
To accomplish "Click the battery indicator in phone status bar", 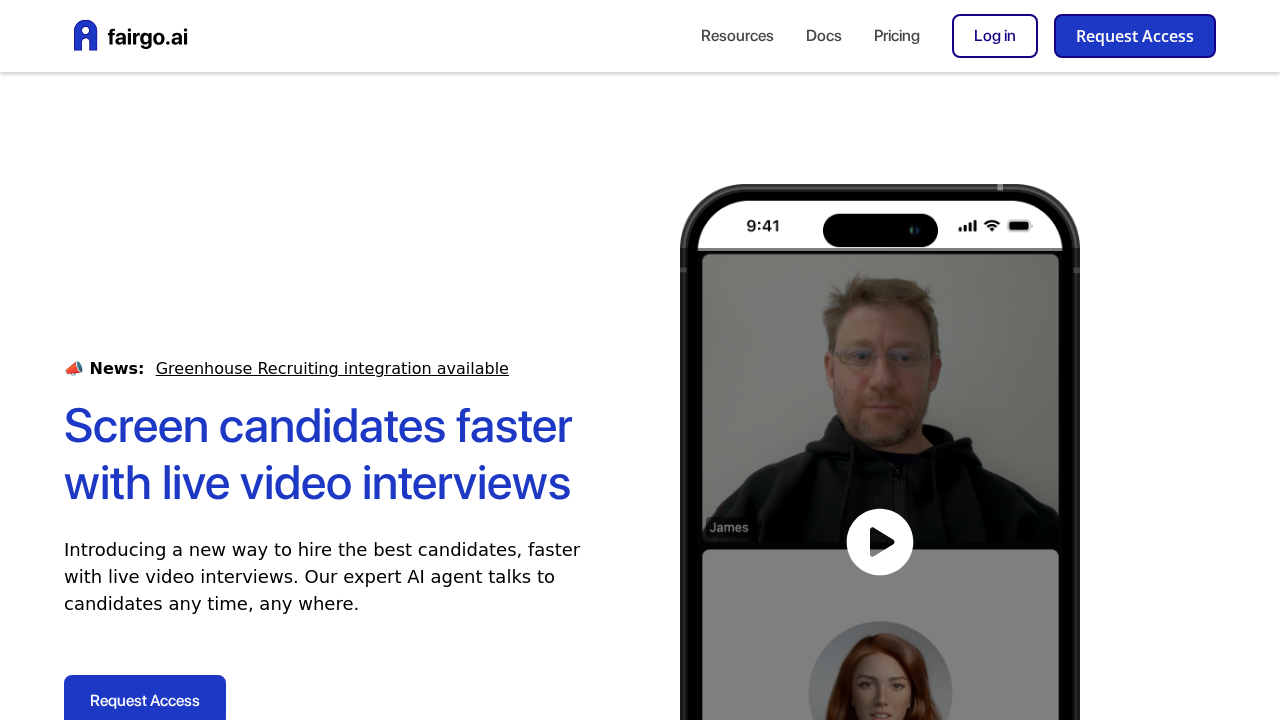I will (1019, 225).
